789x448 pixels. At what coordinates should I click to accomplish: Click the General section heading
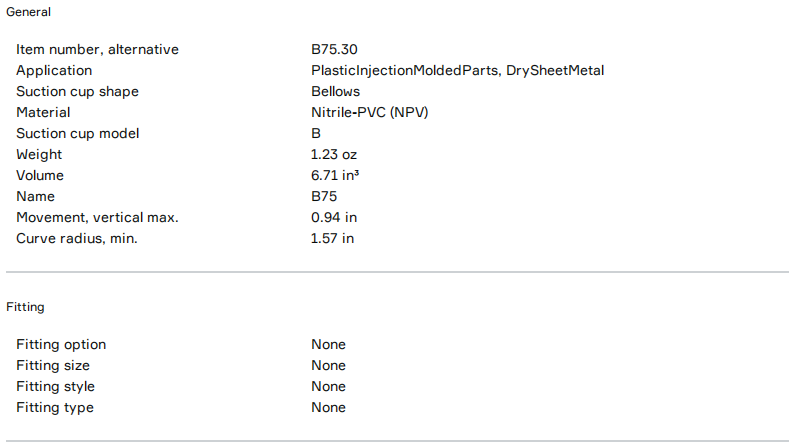29,12
